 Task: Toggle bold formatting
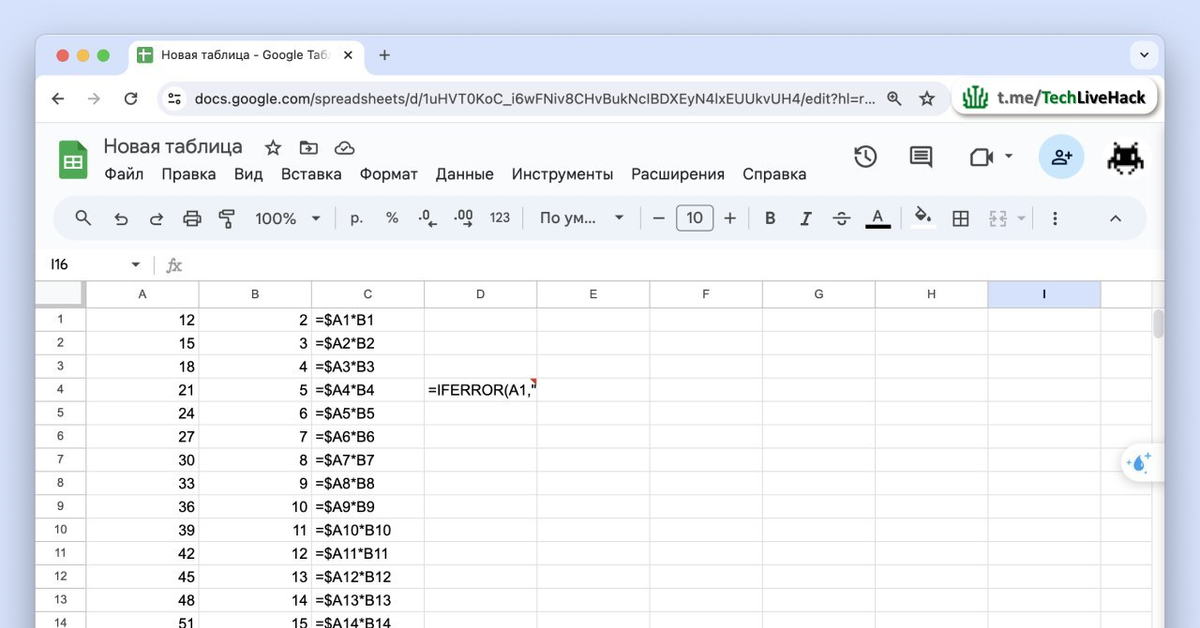pos(770,218)
